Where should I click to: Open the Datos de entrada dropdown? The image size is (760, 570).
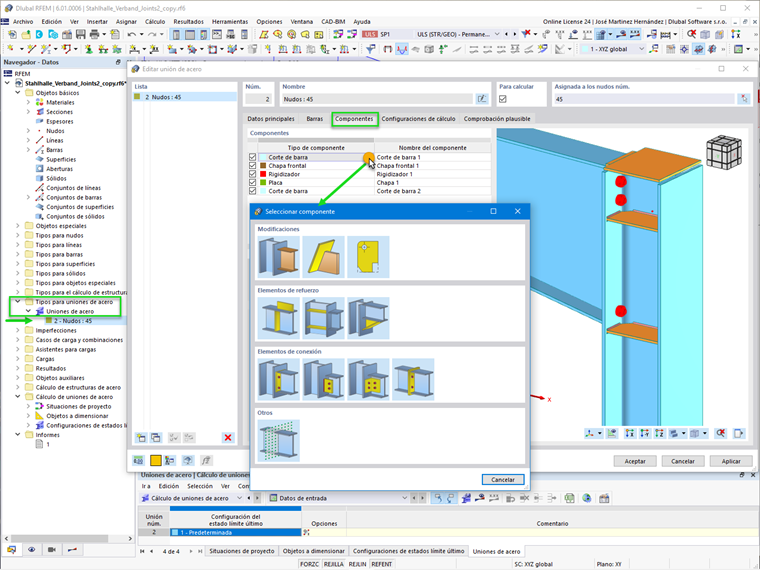[x=404, y=498]
